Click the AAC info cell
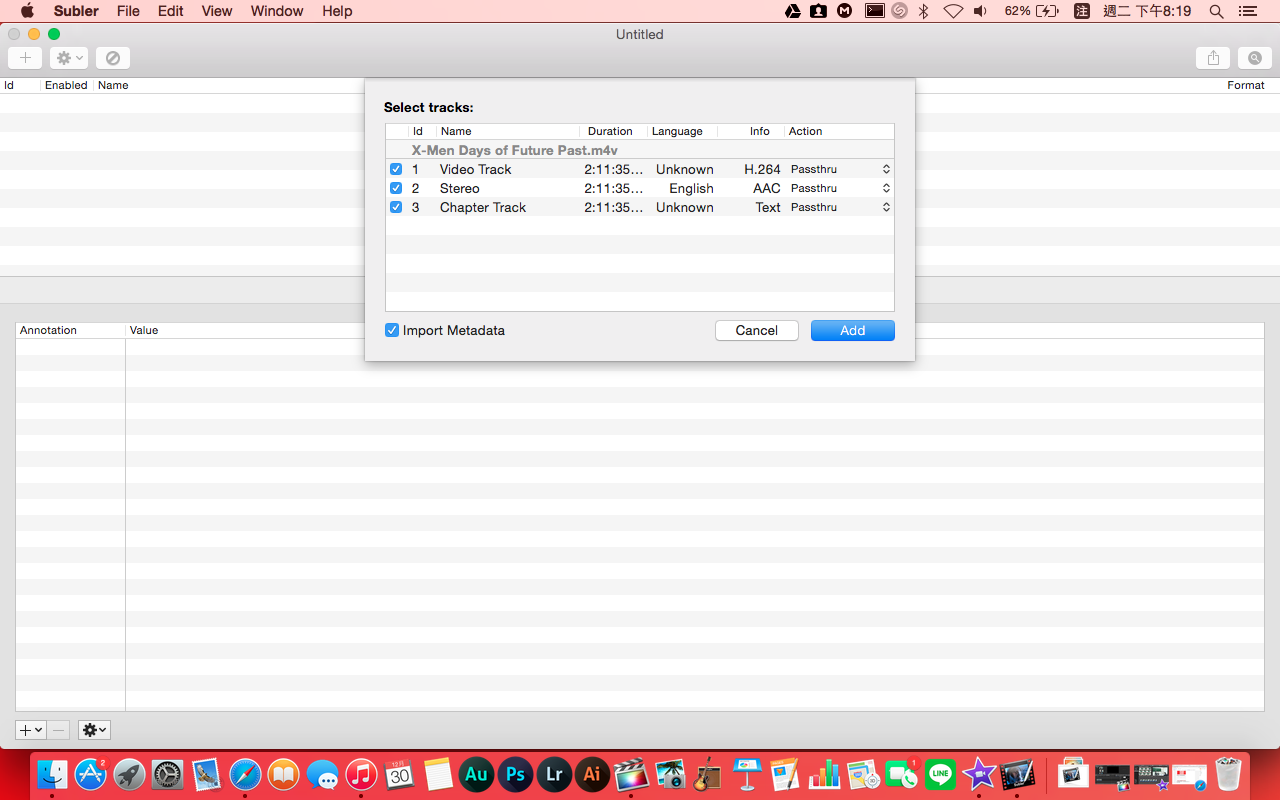 pos(767,188)
